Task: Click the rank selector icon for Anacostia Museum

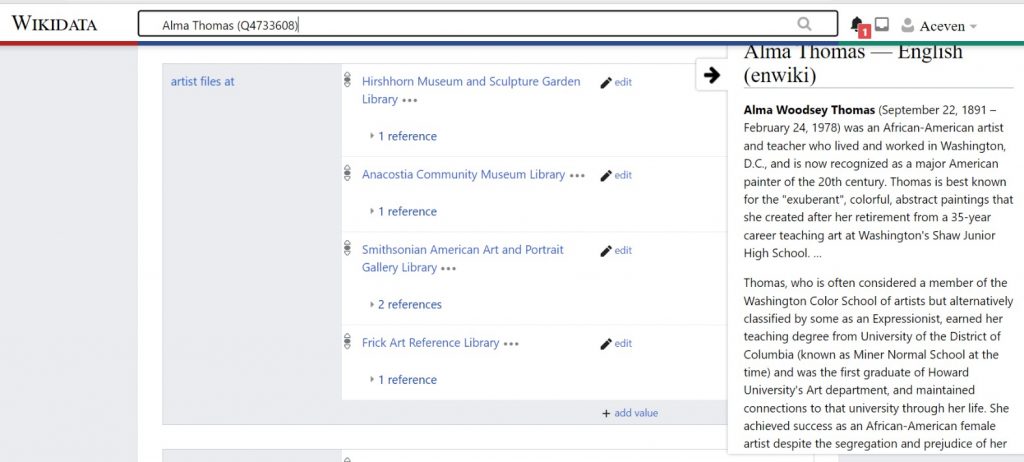Action: (347, 173)
